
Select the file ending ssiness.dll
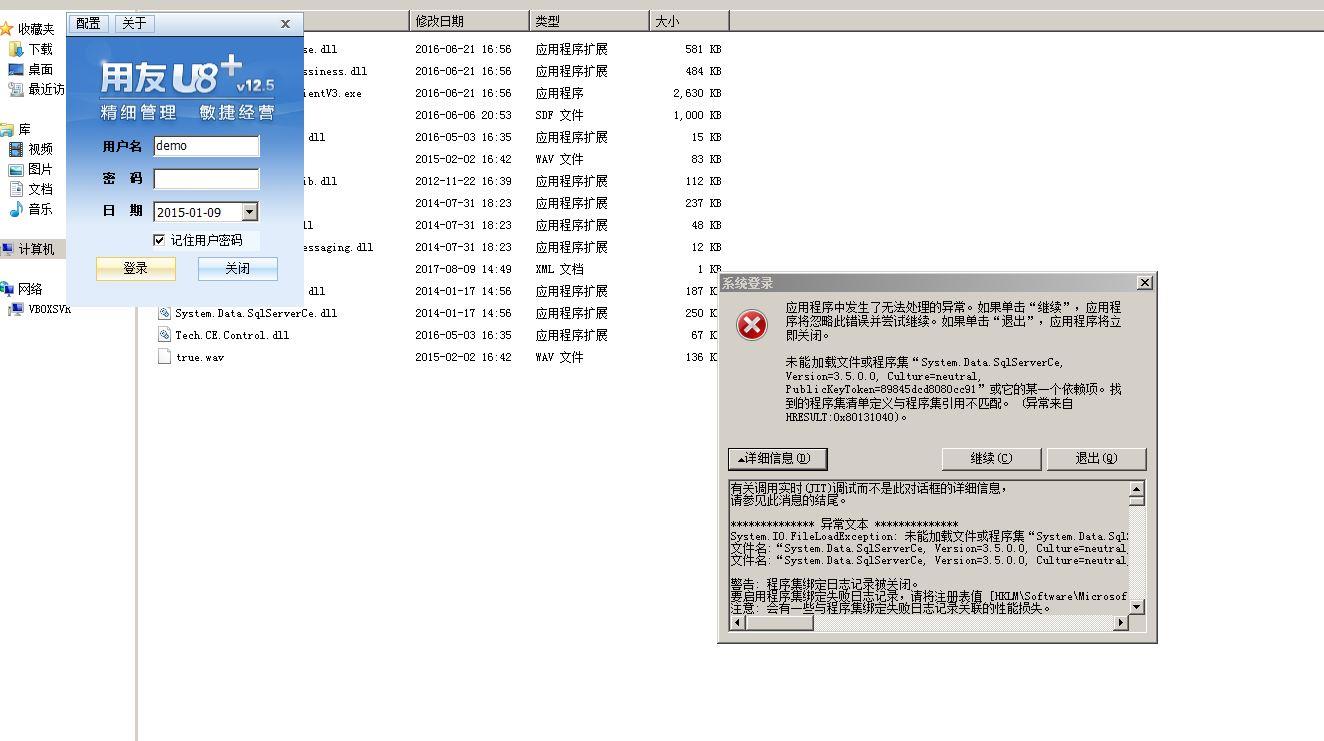point(336,71)
